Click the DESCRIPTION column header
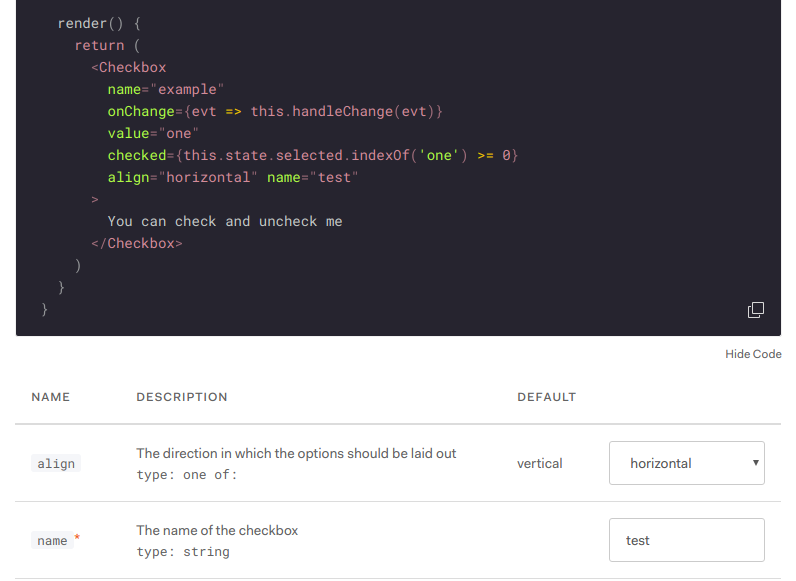 pyautogui.click(x=182, y=397)
